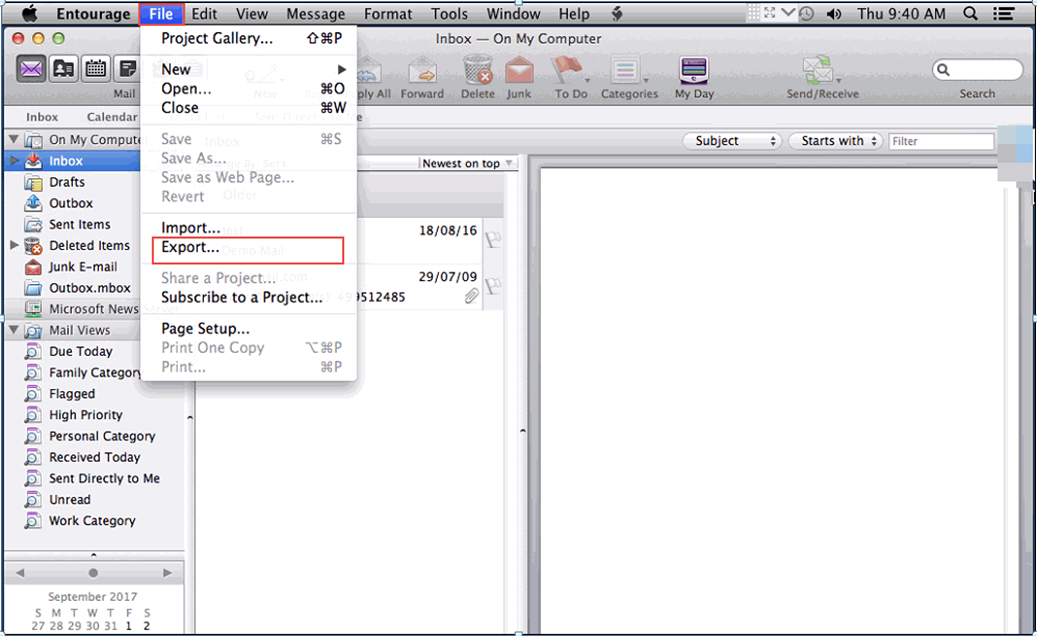Click the Calendar favorites bar button
Screen dimensions: 1037x636
click(x=111, y=117)
